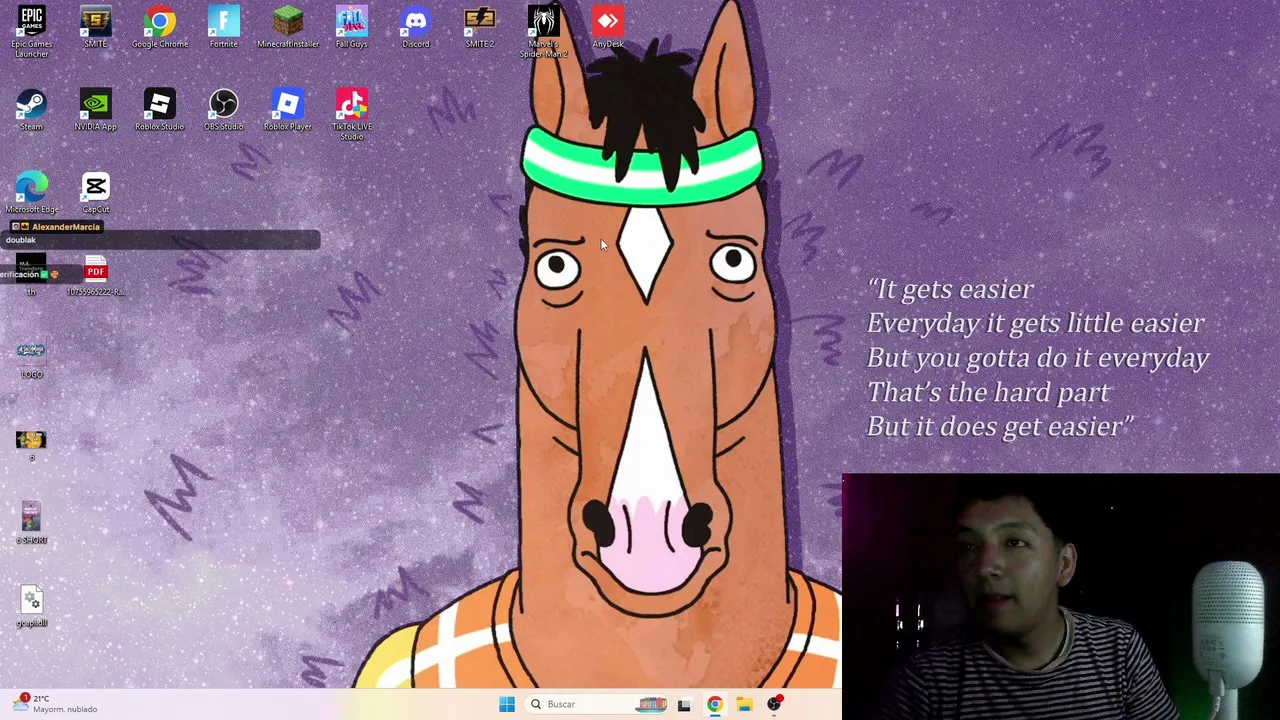Click the Minecraft Installer desktop icon
Image resolution: width=1280 pixels, height=720 pixels.
click(288, 27)
